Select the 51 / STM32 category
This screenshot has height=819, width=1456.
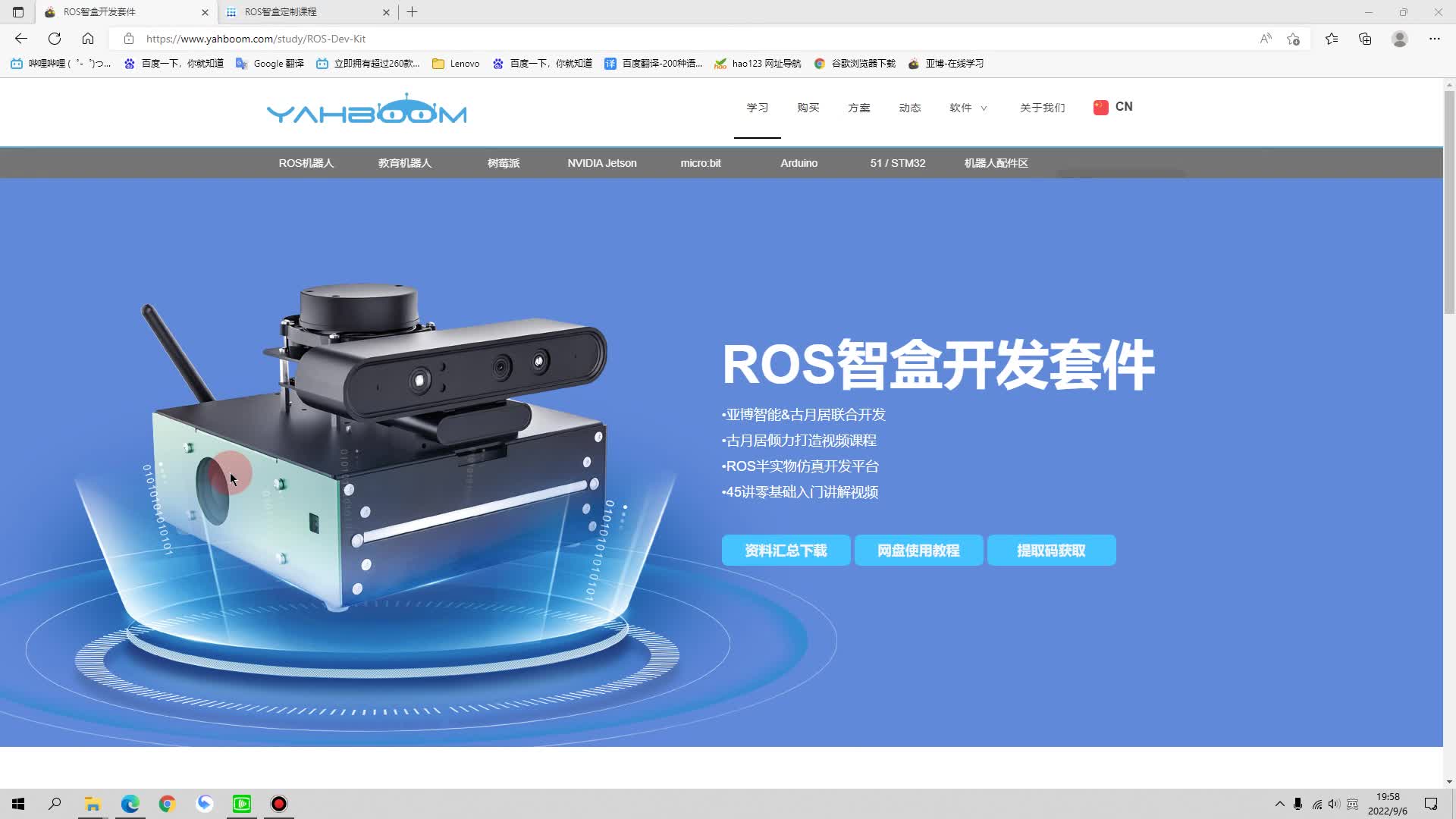pos(898,163)
